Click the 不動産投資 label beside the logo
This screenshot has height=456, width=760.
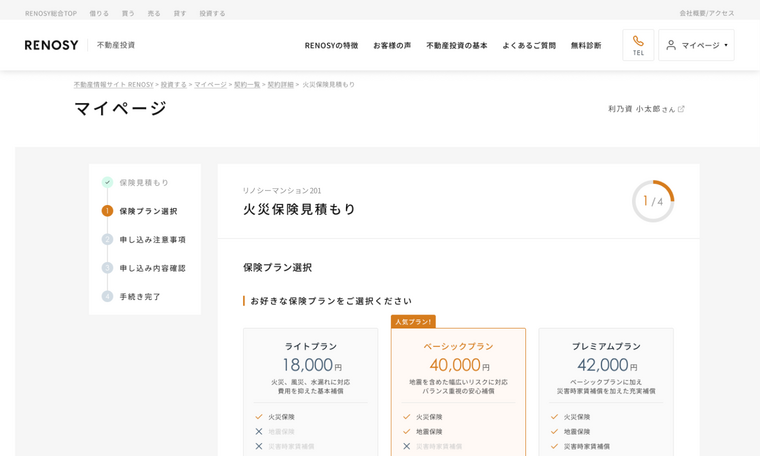click(116, 45)
